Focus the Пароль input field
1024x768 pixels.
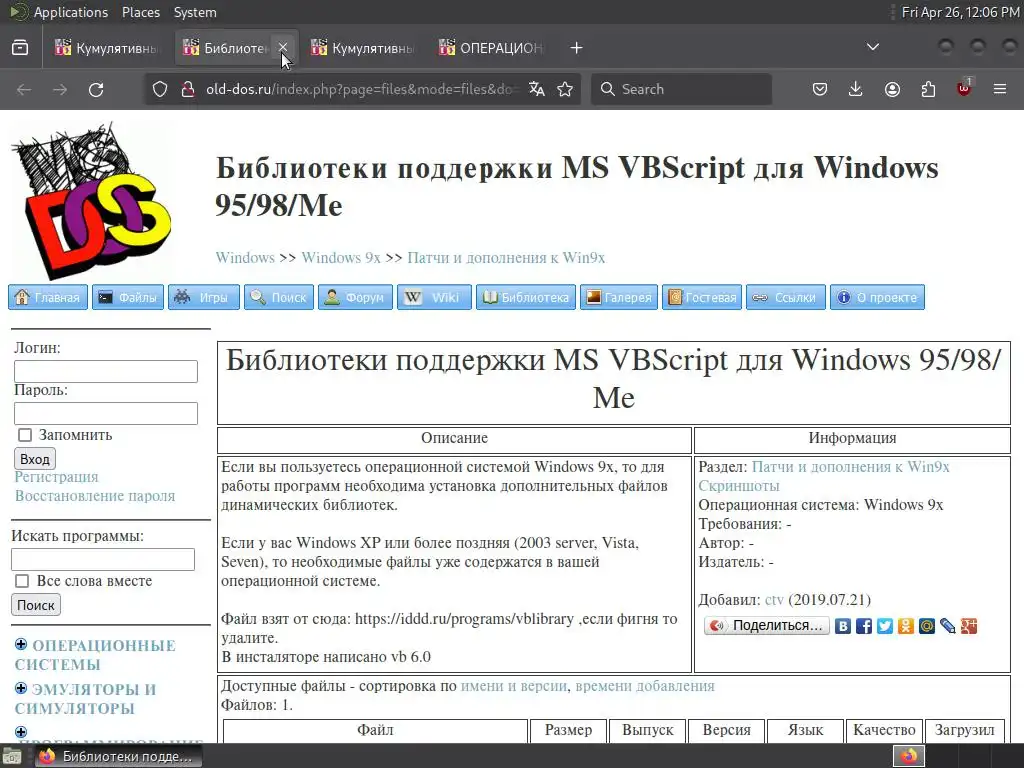[106, 413]
